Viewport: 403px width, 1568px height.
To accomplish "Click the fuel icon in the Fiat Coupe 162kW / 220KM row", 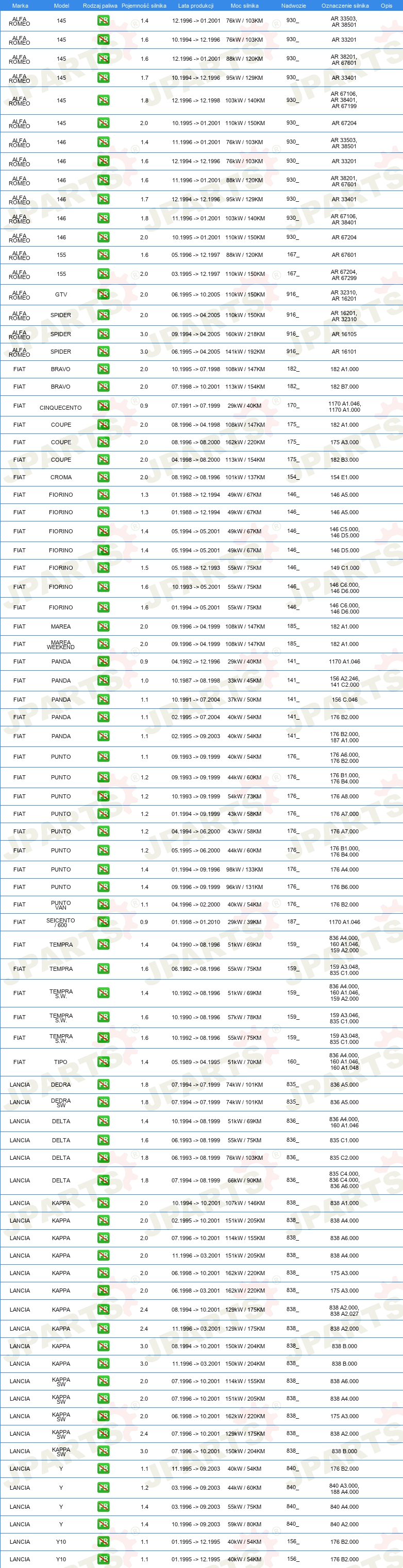I will point(103,443).
